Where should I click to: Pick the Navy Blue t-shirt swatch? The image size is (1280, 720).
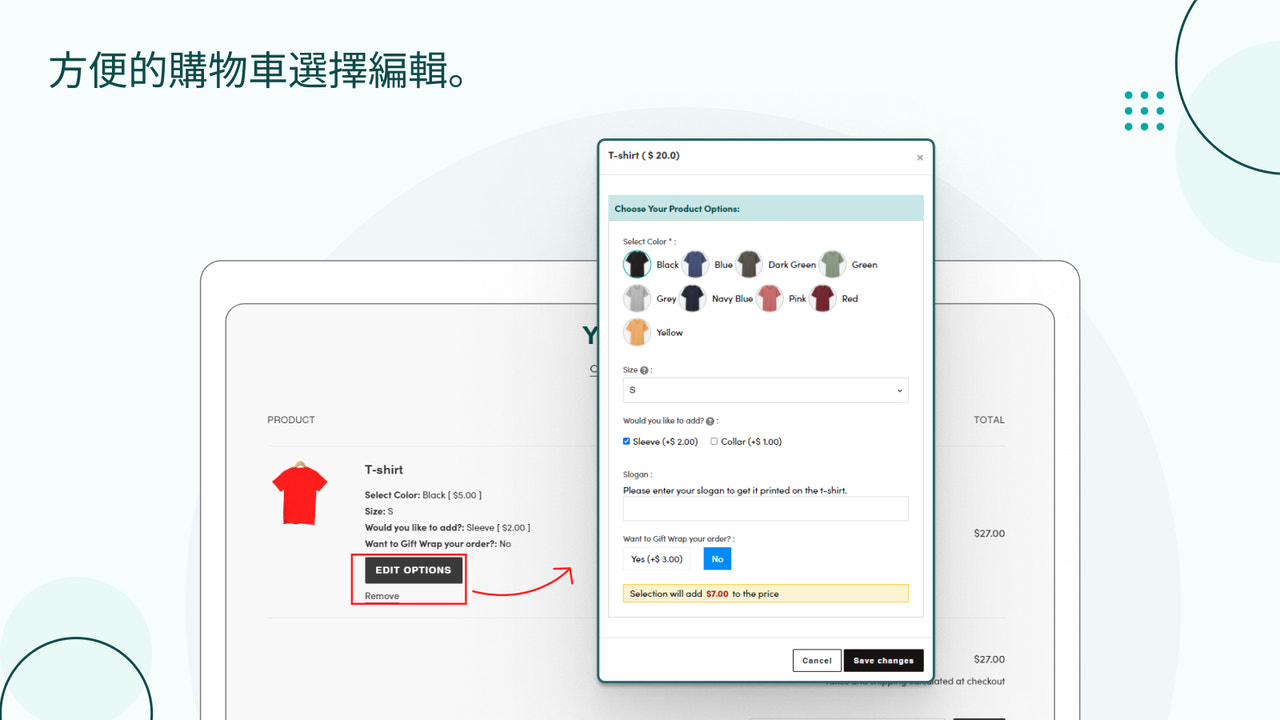[x=693, y=298]
